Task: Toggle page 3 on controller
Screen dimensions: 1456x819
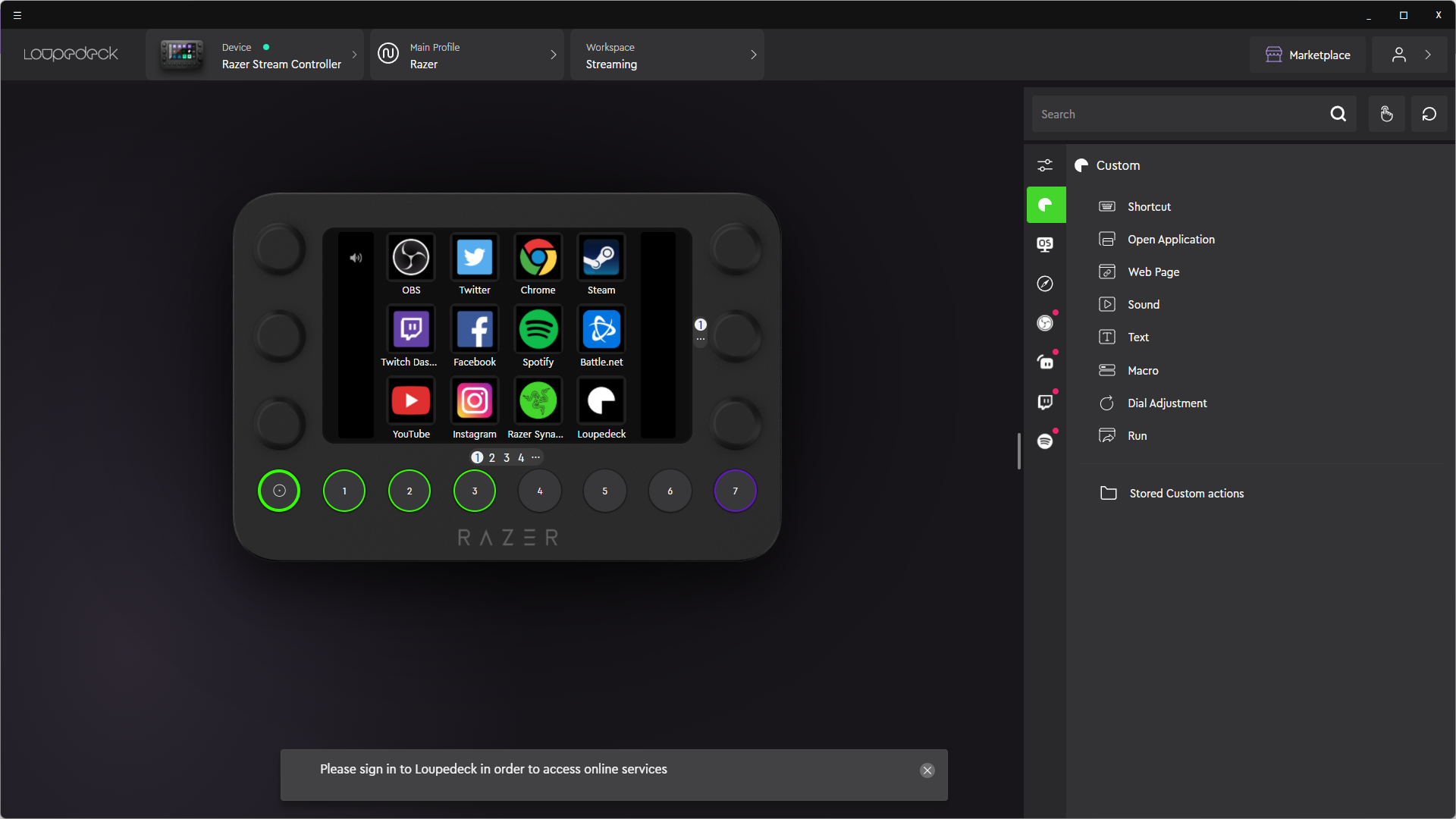Action: point(506,458)
